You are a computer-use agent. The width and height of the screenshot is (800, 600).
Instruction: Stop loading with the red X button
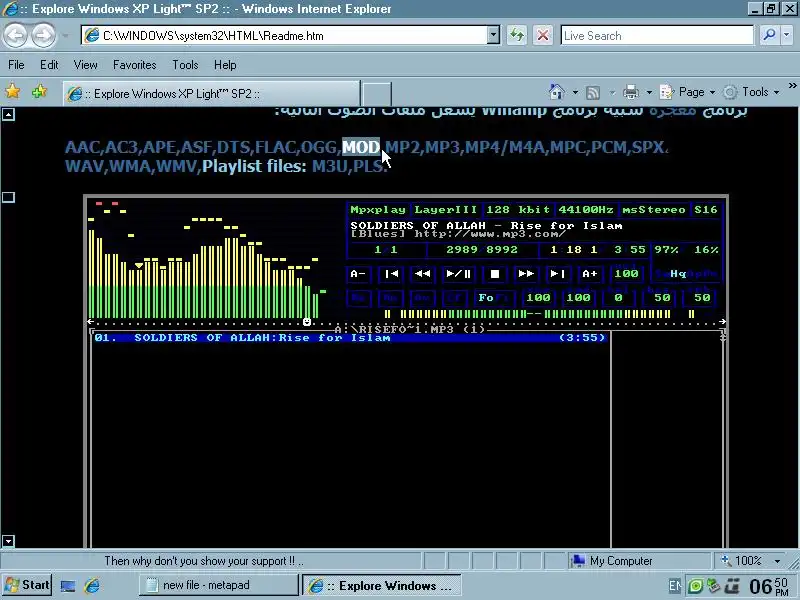[x=543, y=36]
